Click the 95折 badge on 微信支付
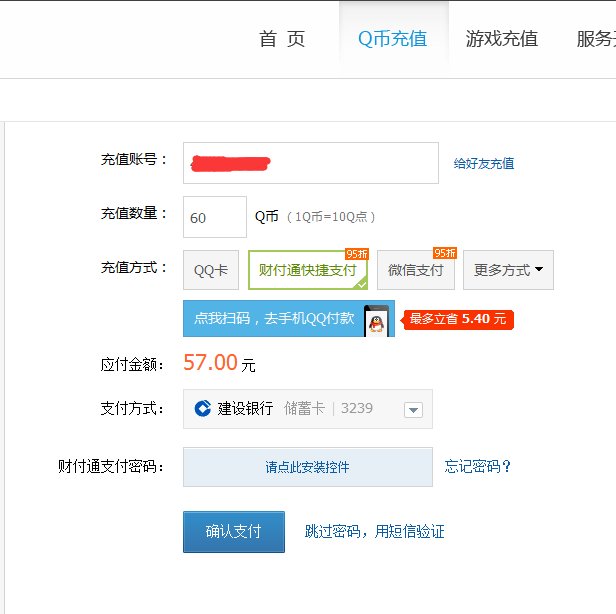 pos(445,253)
